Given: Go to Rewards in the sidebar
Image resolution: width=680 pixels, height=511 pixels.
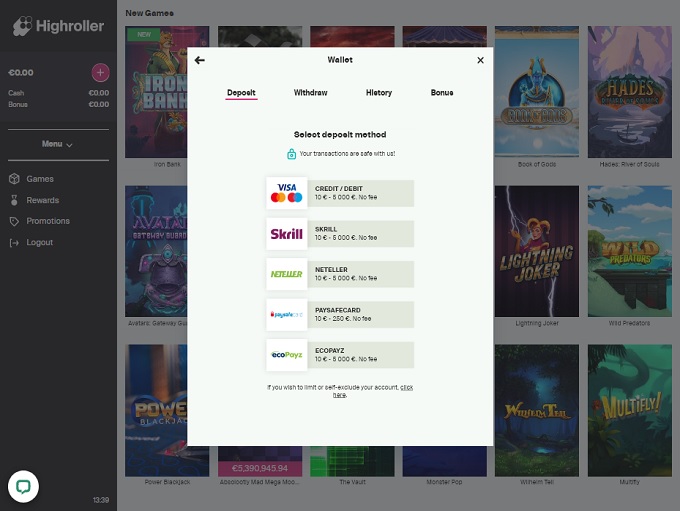Looking at the screenshot, I should click(x=42, y=200).
